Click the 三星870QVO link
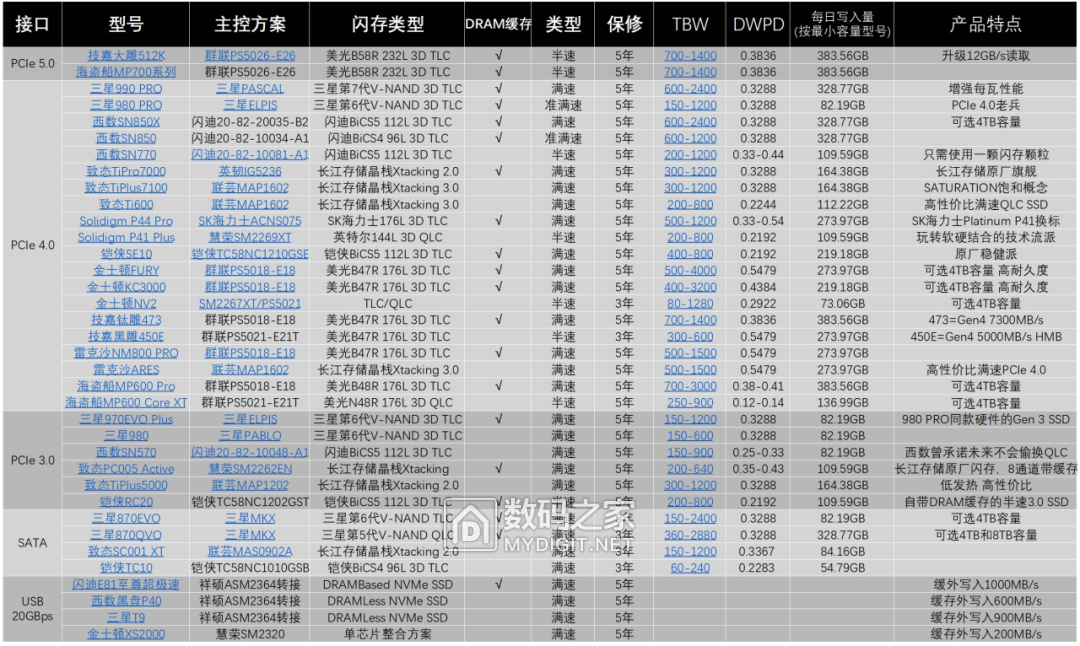 pyautogui.click(x=126, y=535)
